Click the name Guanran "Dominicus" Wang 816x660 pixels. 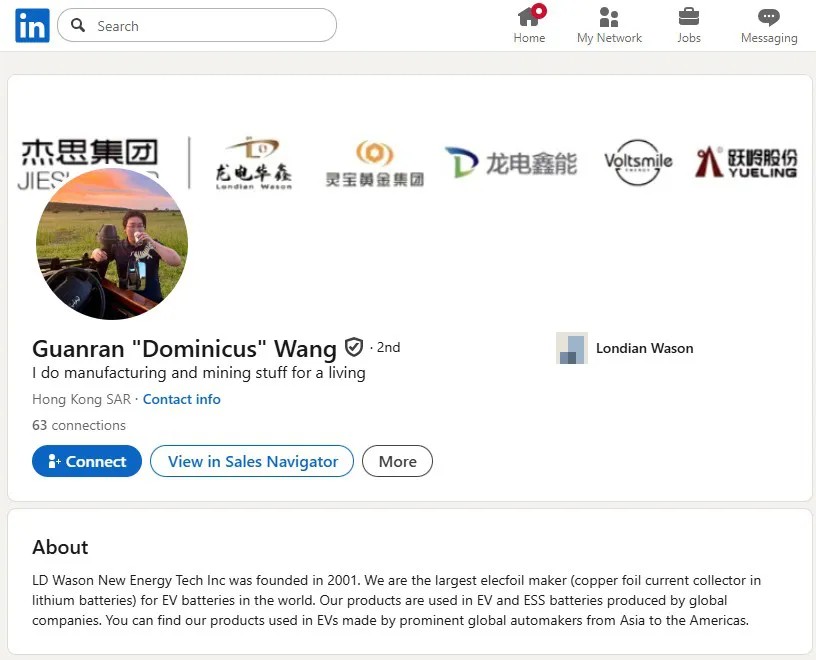click(x=184, y=348)
